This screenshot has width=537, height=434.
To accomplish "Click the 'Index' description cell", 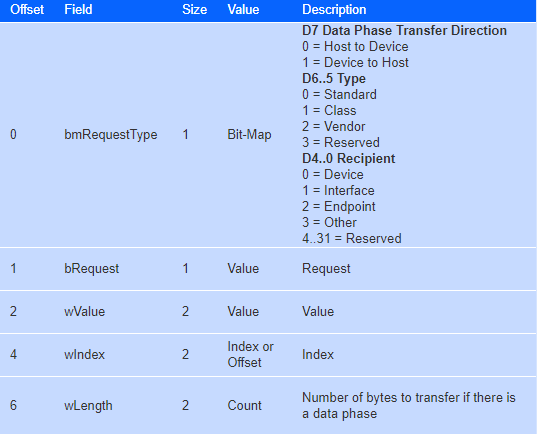I will (318, 354).
